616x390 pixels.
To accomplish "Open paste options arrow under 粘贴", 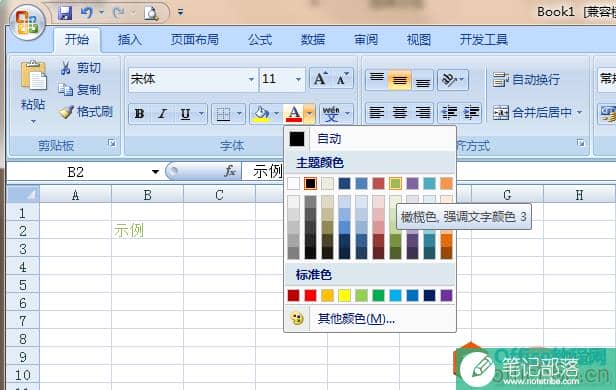I will coord(33,122).
